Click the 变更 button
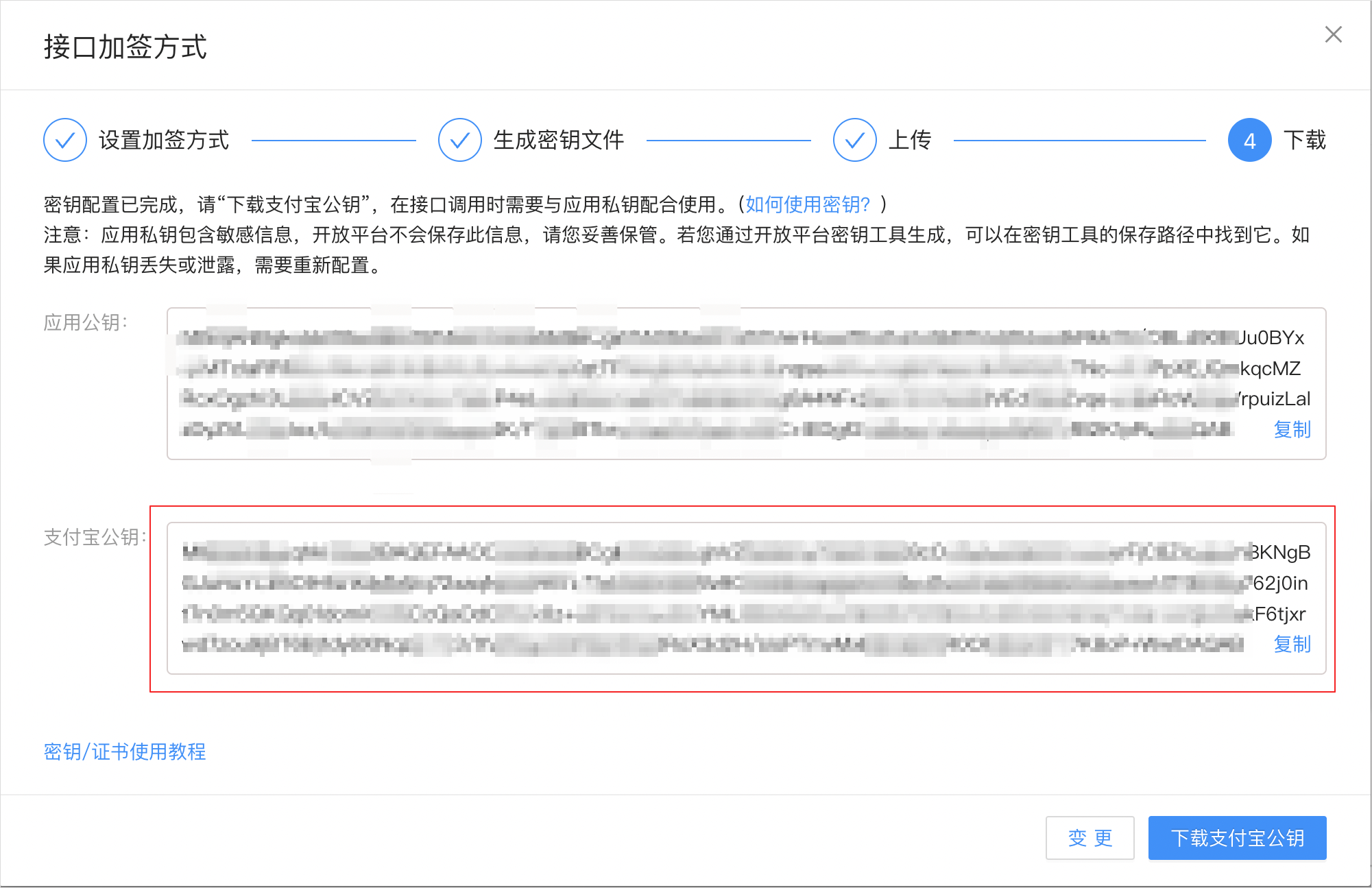This screenshot has height=888, width=1372. pyautogui.click(x=1090, y=838)
